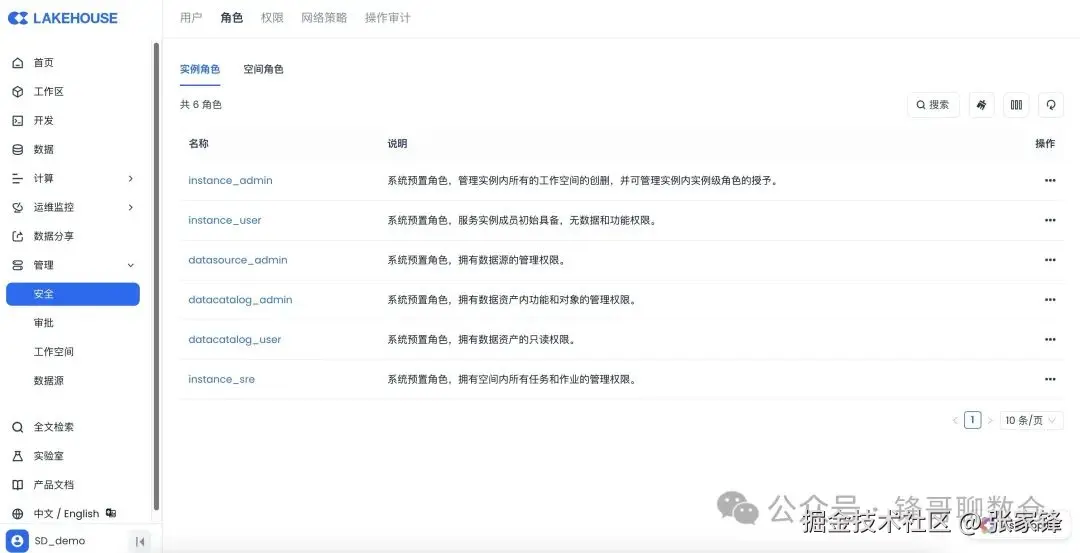Select page 1 in pagination
This screenshot has height=553, width=1080.
pos(973,420)
